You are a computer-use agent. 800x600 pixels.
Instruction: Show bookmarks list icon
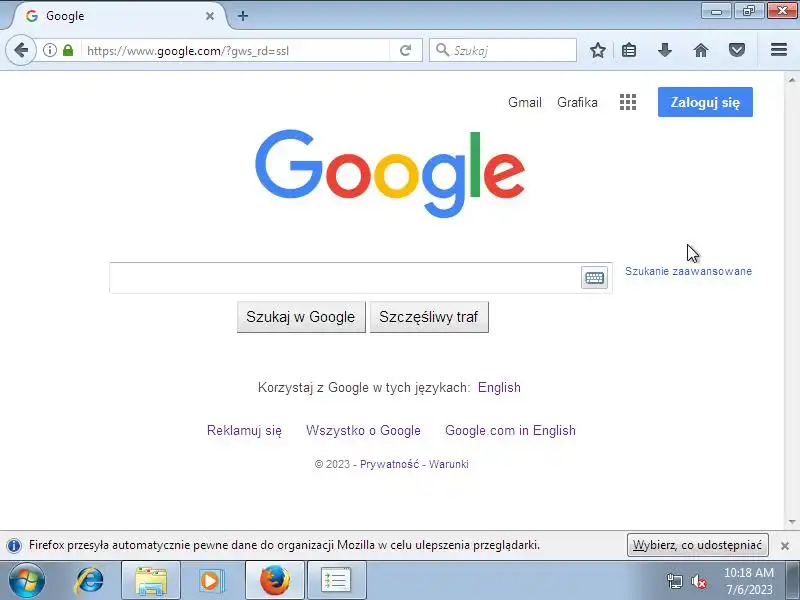tap(629, 50)
